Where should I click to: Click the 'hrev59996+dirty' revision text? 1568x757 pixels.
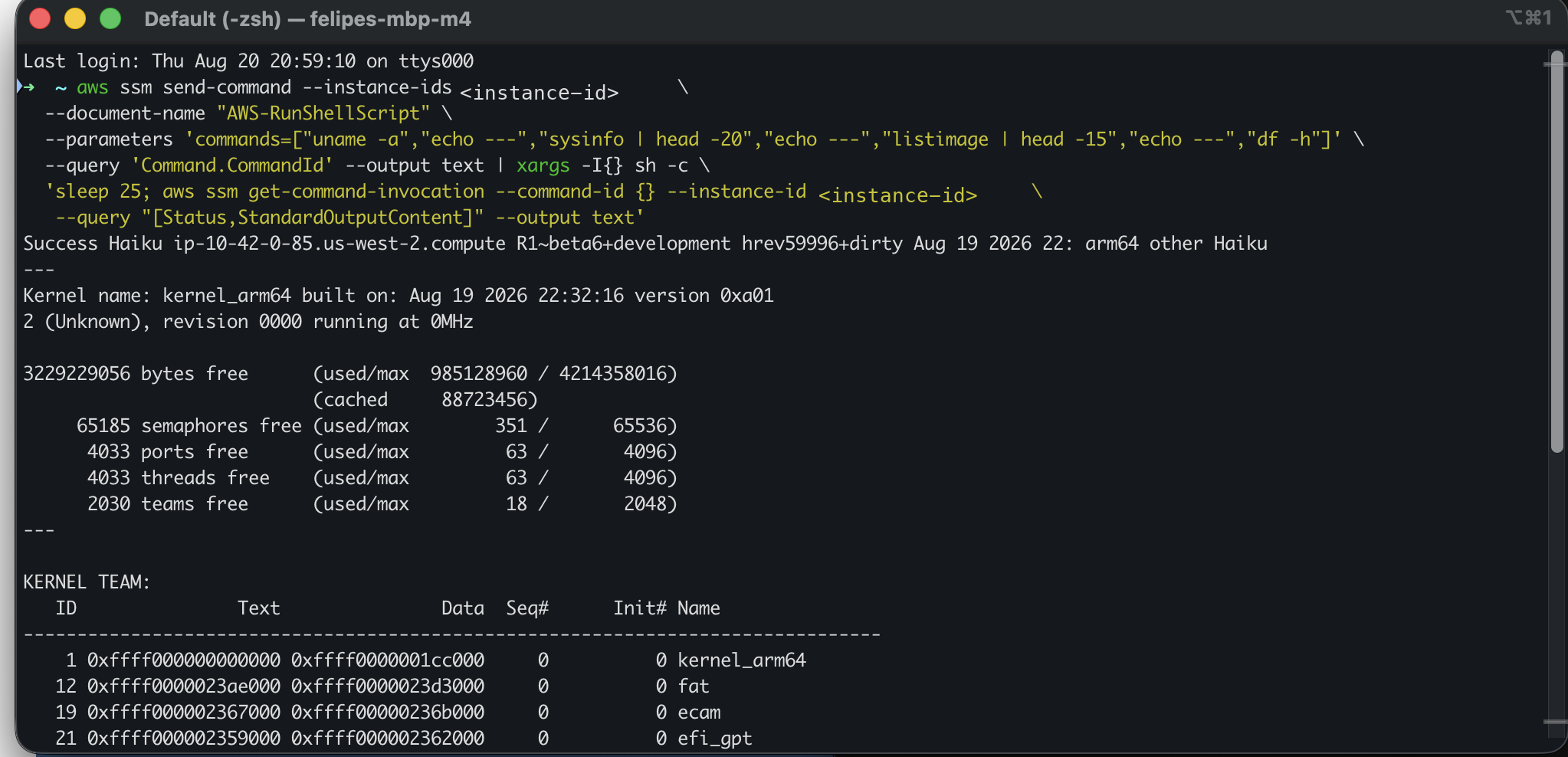pyautogui.click(x=822, y=244)
